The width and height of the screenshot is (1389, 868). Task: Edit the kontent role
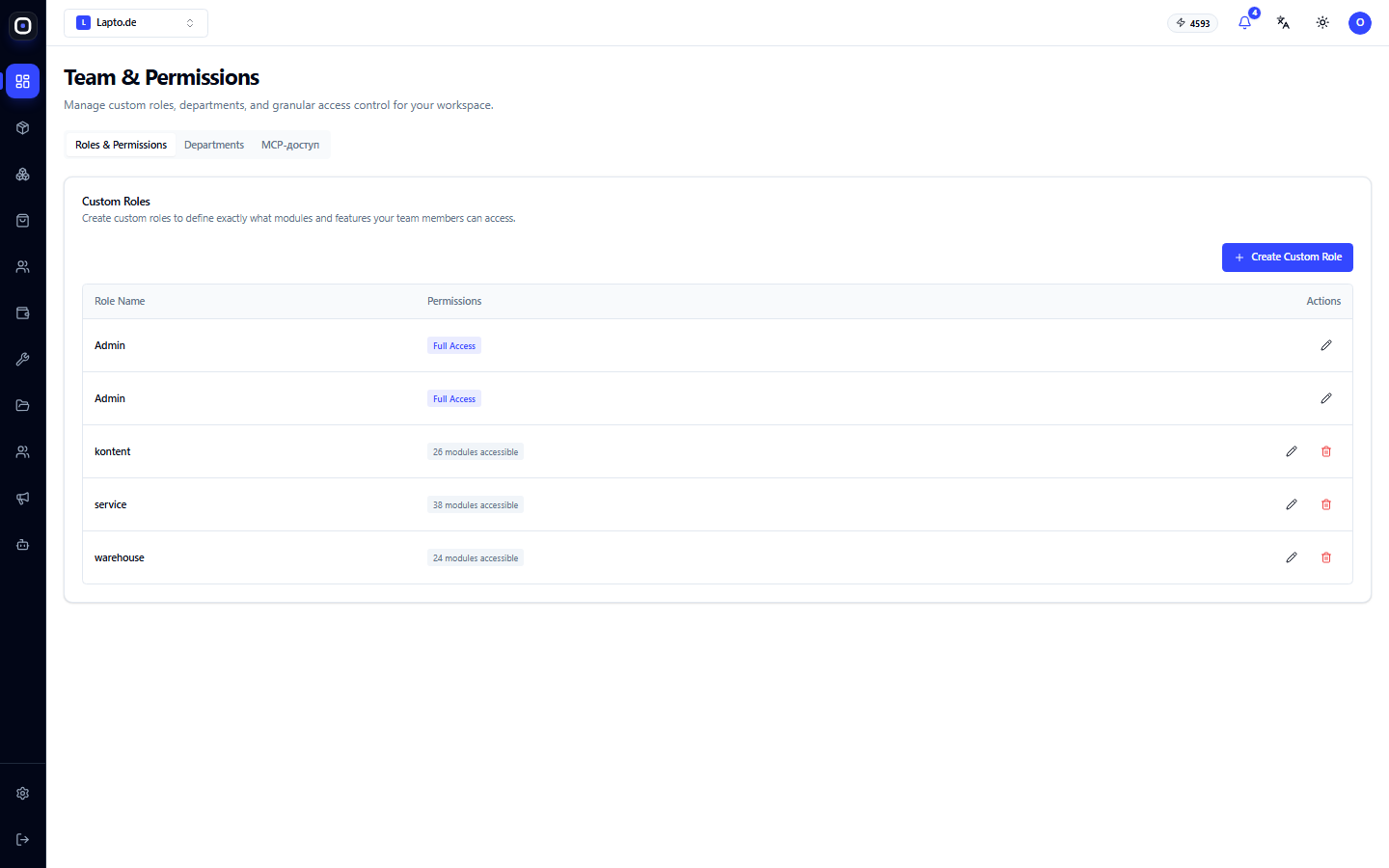1292,451
